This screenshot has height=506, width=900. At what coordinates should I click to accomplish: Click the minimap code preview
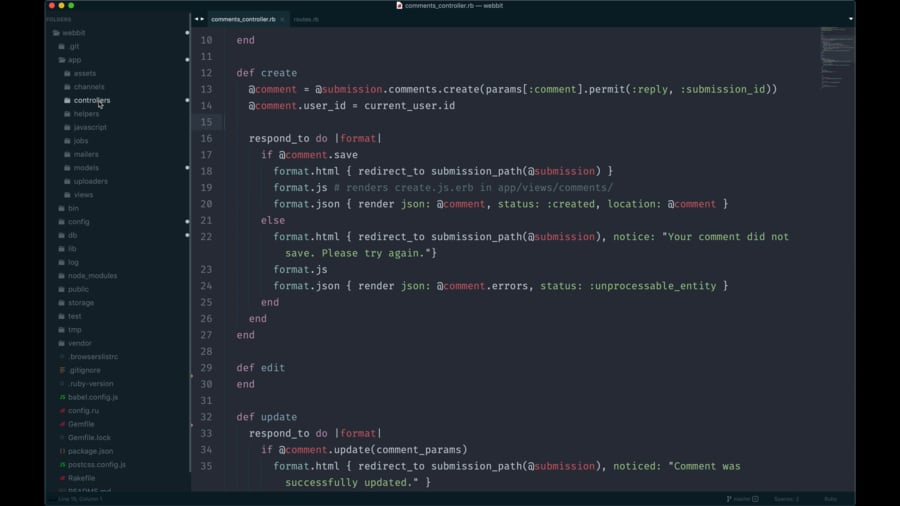[x=836, y=57]
